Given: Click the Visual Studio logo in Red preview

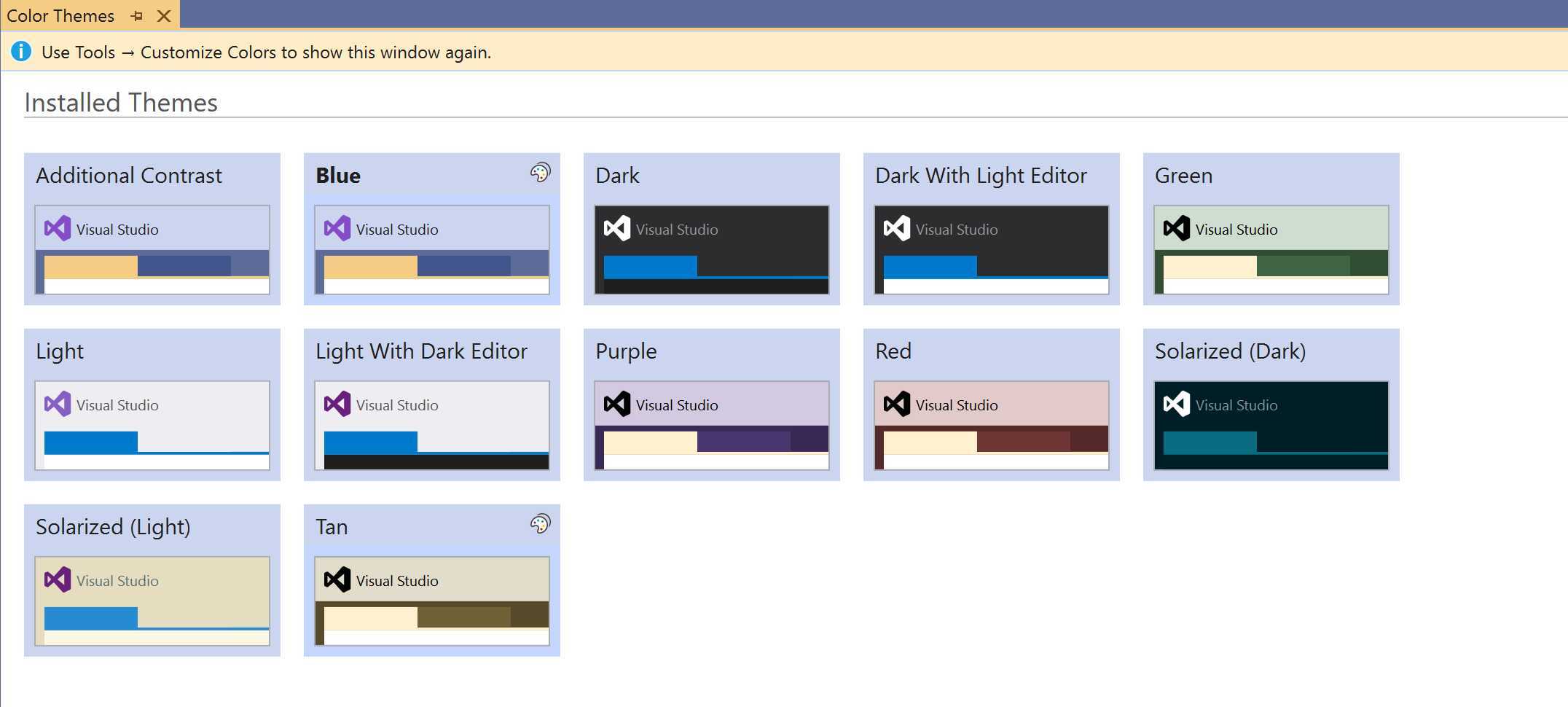Looking at the screenshot, I should point(897,404).
